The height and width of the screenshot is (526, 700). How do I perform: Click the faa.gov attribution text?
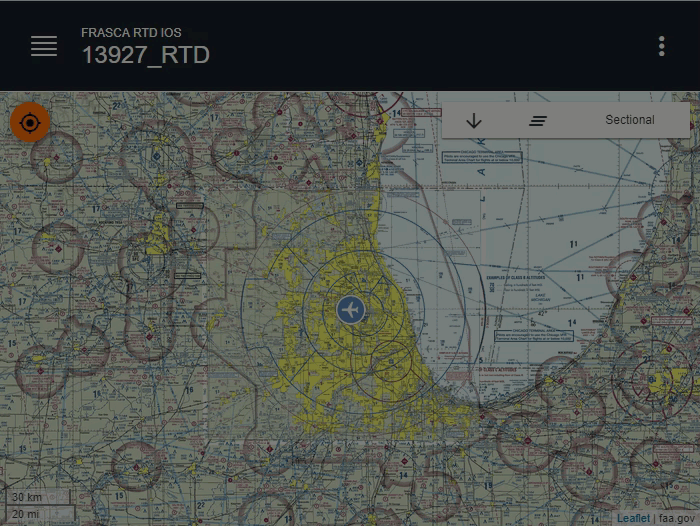[x=677, y=518]
